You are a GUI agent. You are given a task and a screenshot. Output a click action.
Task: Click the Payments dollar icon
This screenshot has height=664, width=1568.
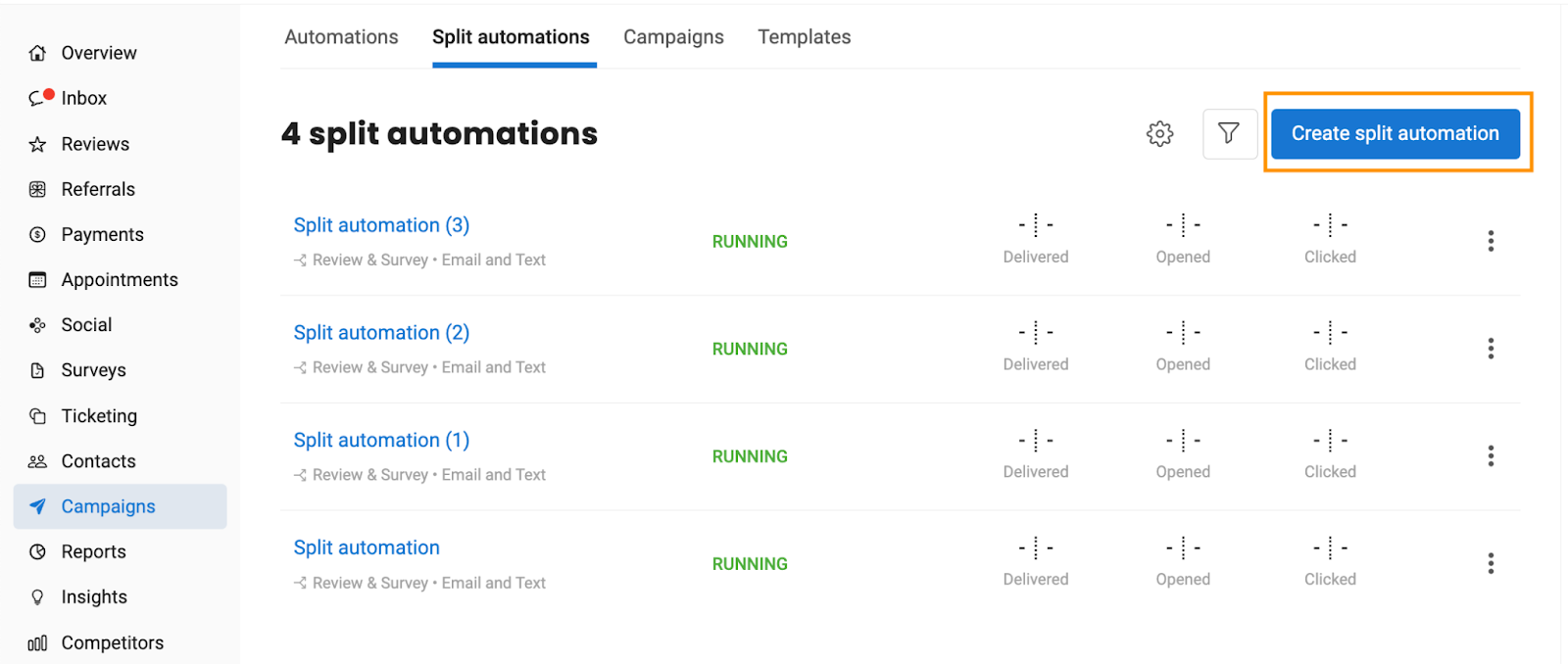tap(37, 234)
